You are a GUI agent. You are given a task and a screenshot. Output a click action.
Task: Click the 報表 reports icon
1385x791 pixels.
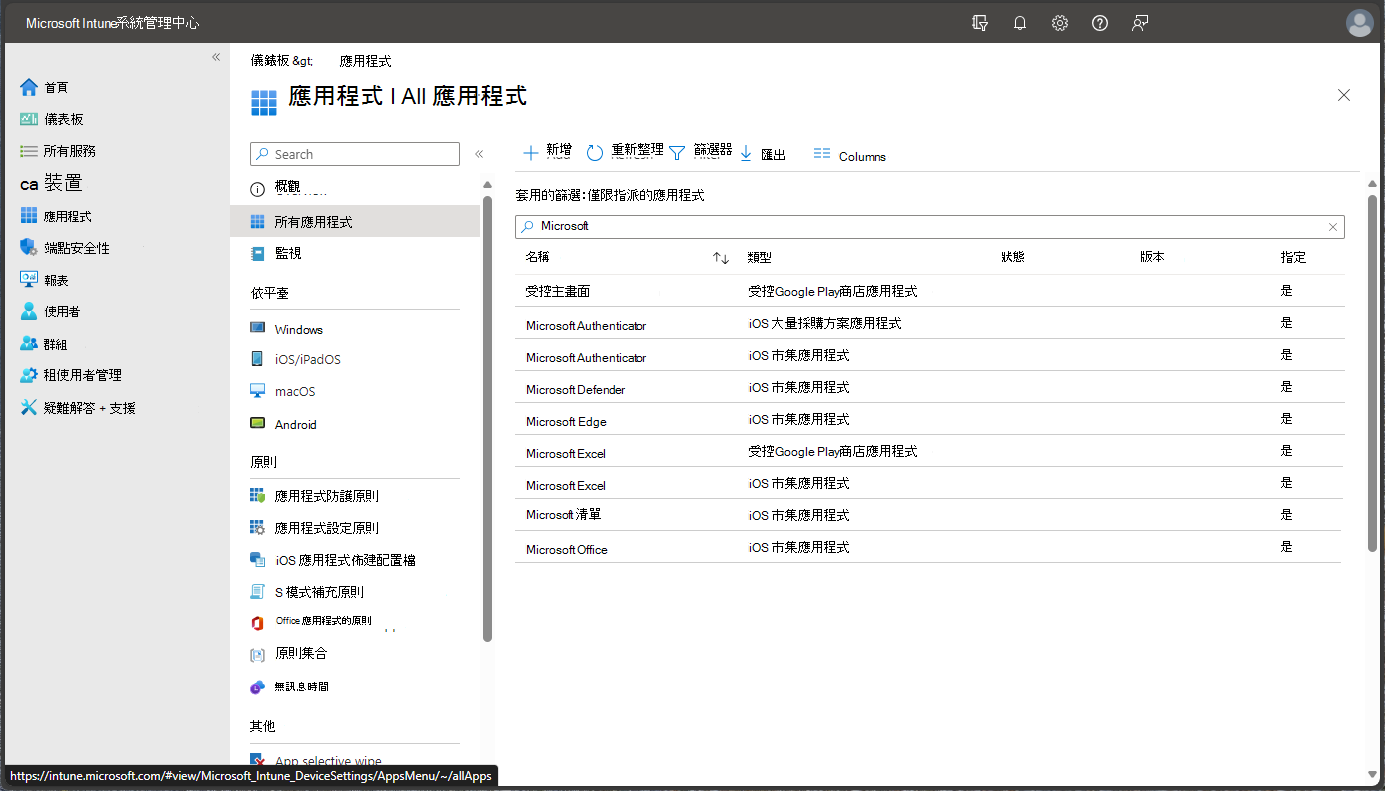[29, 280]
